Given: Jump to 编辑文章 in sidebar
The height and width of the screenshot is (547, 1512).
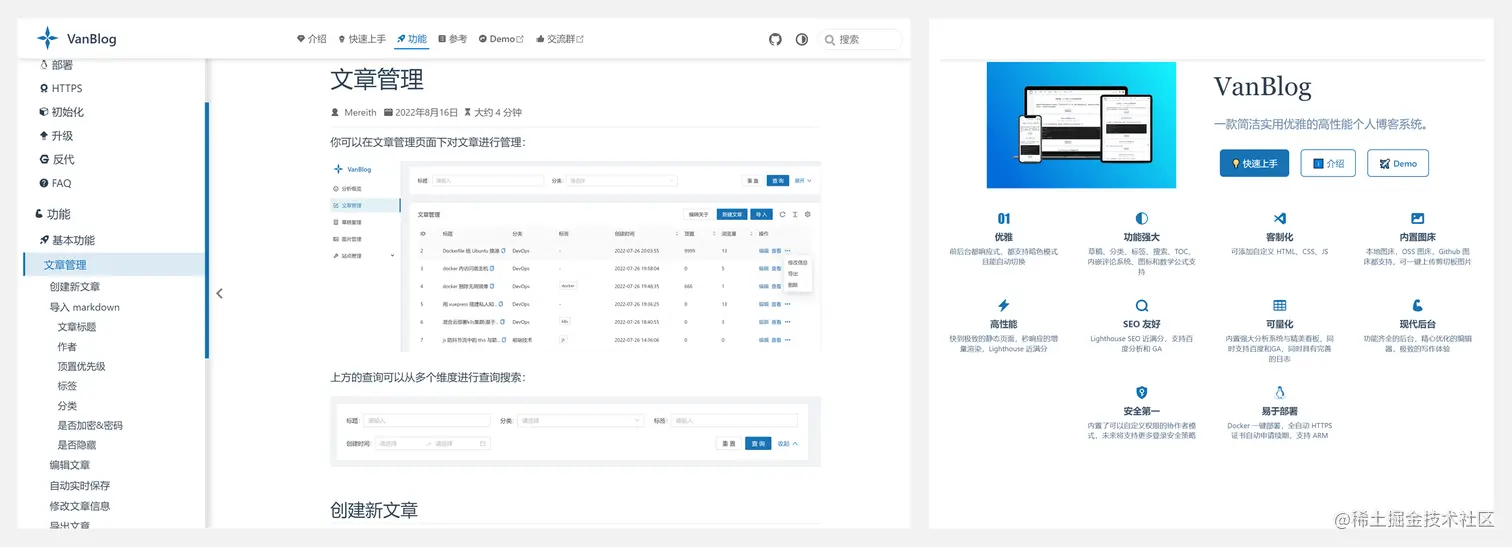Looking at the screenshot, I should tap(70, 465).
